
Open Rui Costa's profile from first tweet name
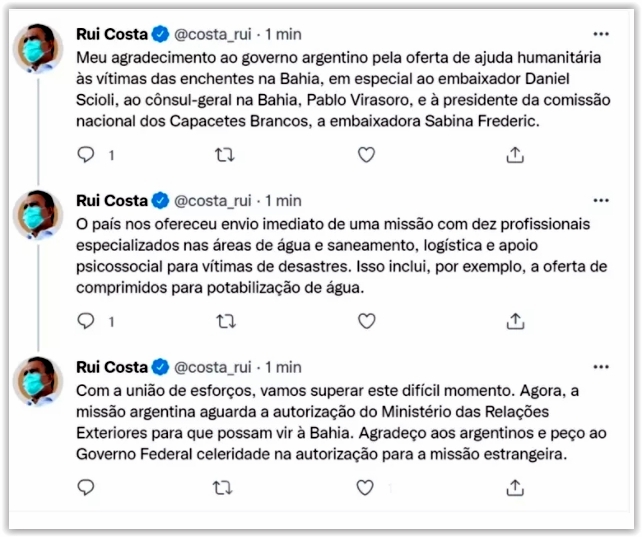coord(110,34)
